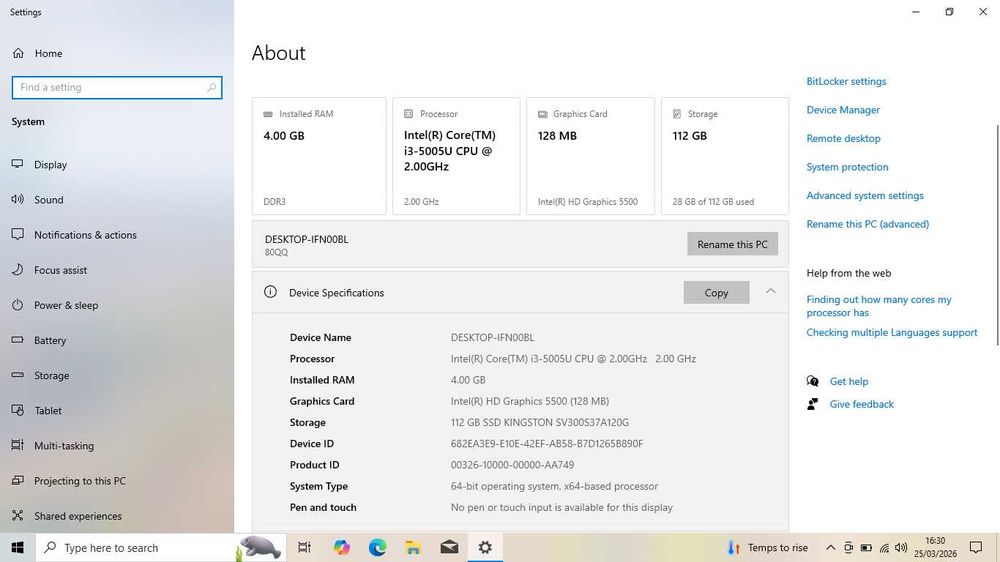Open Finding out how many cores link
Image resolution: width=1000 pixels, height=562 pixels.
pos(878,306)
